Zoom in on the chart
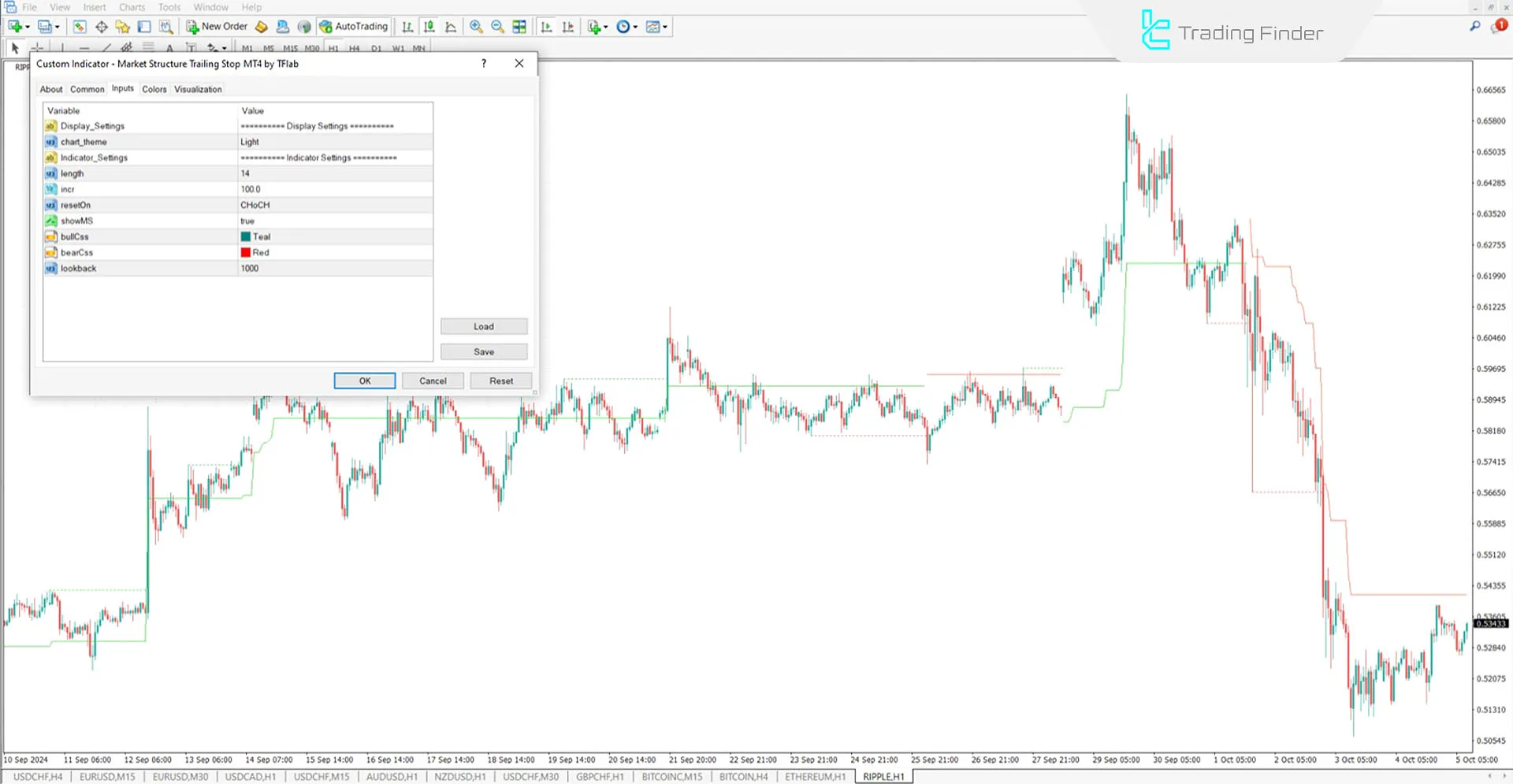The image size is (1513, 784). pyautogui.click(x=478, y=26)
